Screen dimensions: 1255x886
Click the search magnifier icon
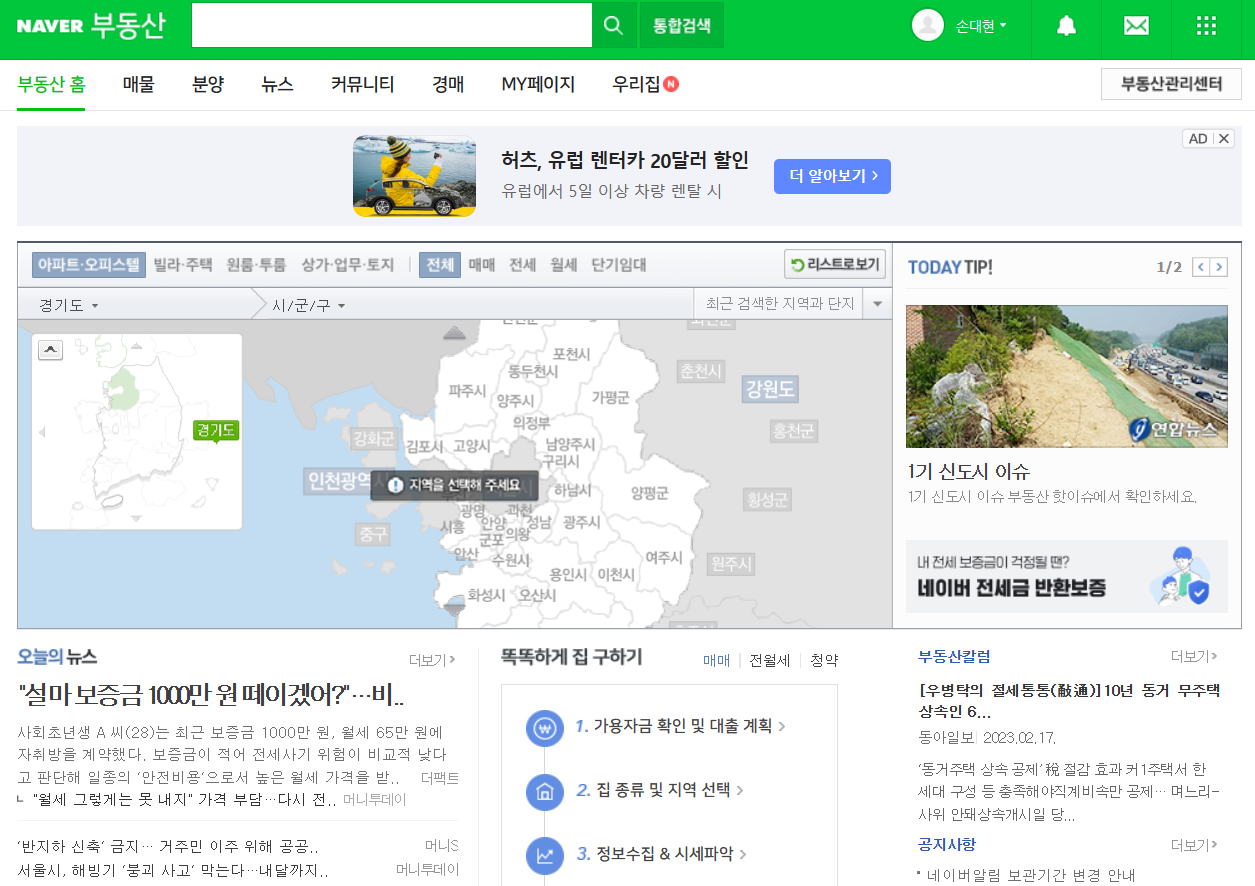[x=613, y=25]
